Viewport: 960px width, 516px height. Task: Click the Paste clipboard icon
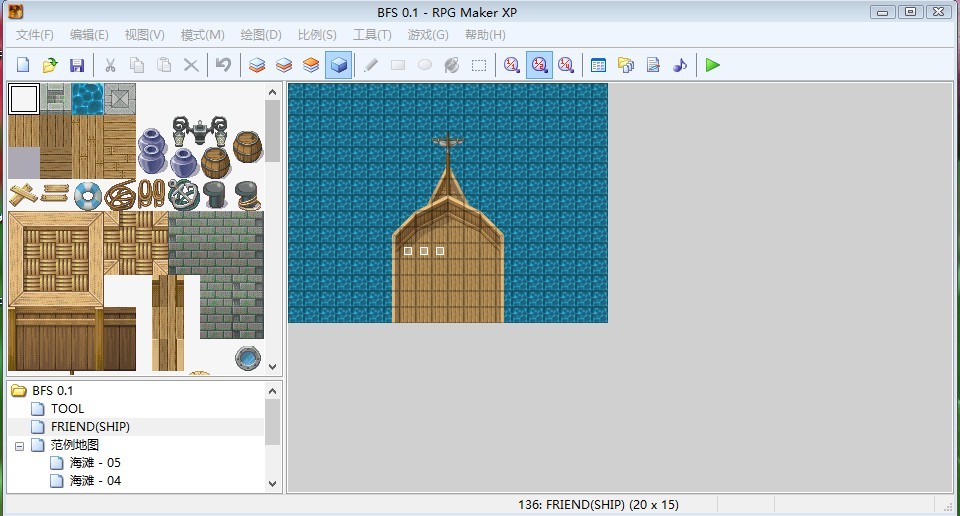coord(164,65)
